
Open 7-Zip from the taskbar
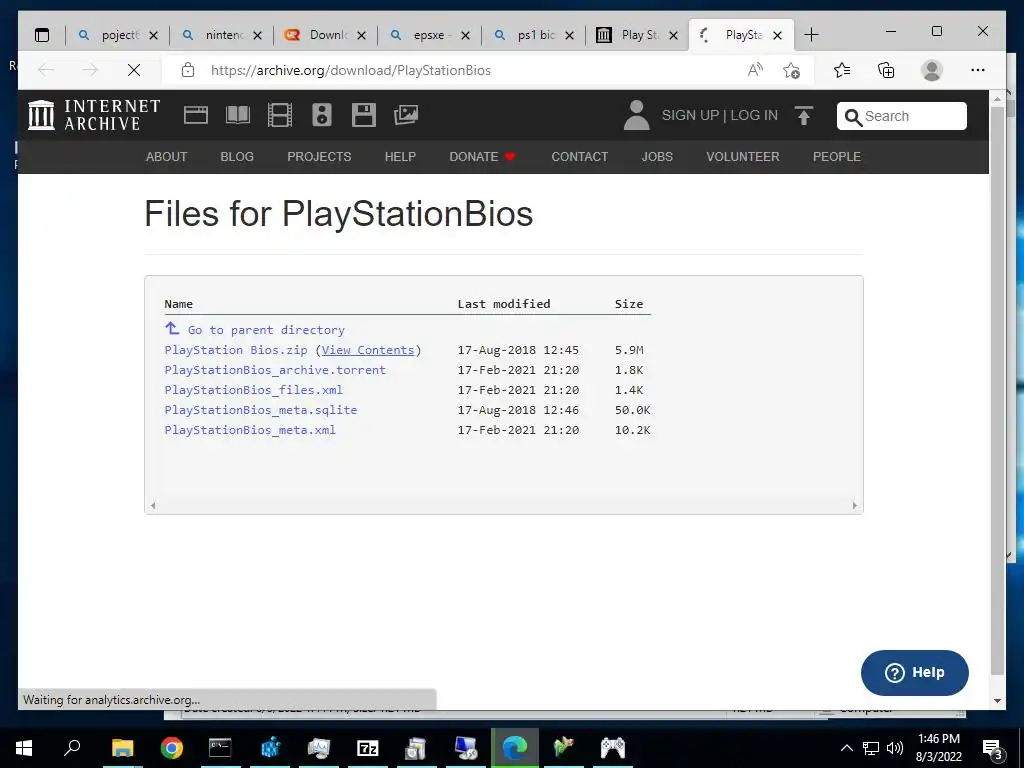tap(368, 748)
